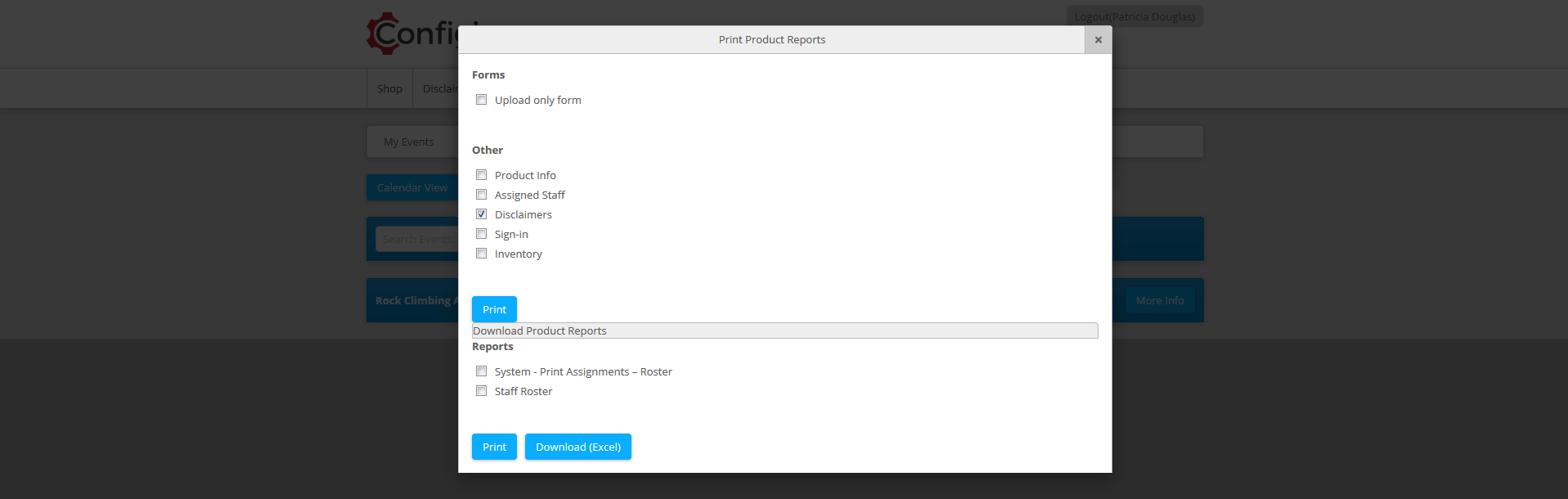
Task: Click the Print Product Reports title text
Action: (x=772, y=39)
